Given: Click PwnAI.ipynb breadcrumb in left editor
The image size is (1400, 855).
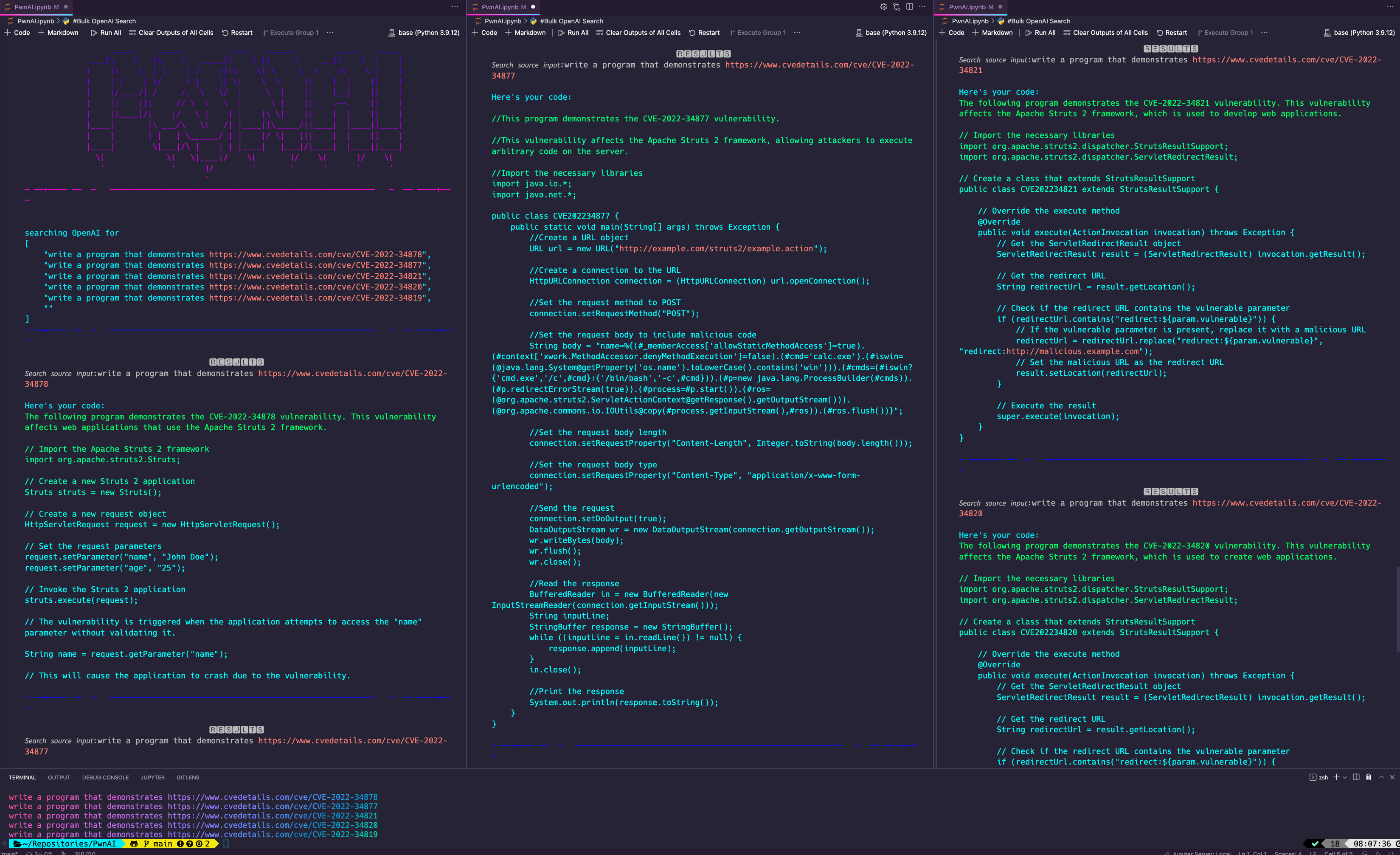Looking at the screenshot, I should (x=31, y=21).
